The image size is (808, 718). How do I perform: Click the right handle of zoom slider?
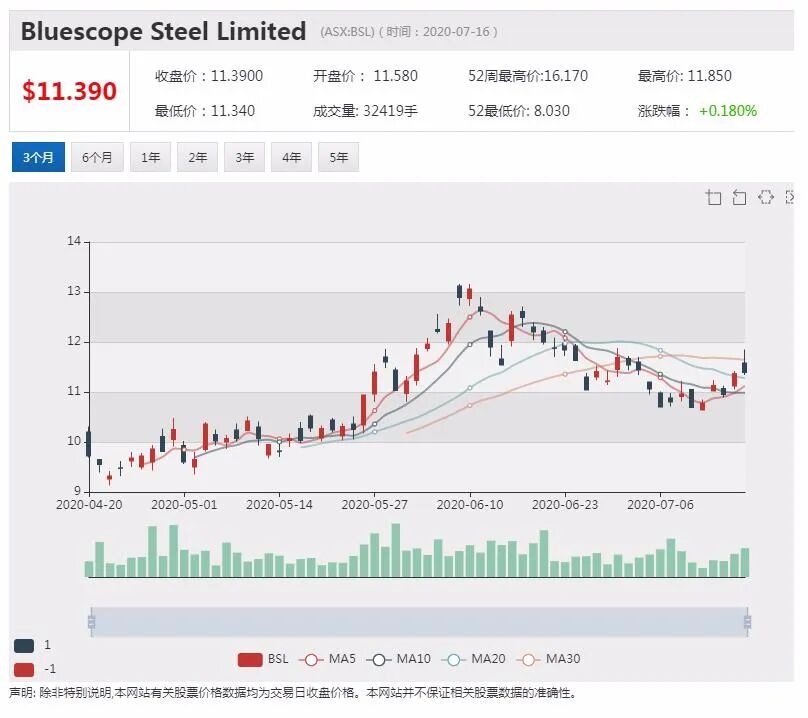point(748,622)
